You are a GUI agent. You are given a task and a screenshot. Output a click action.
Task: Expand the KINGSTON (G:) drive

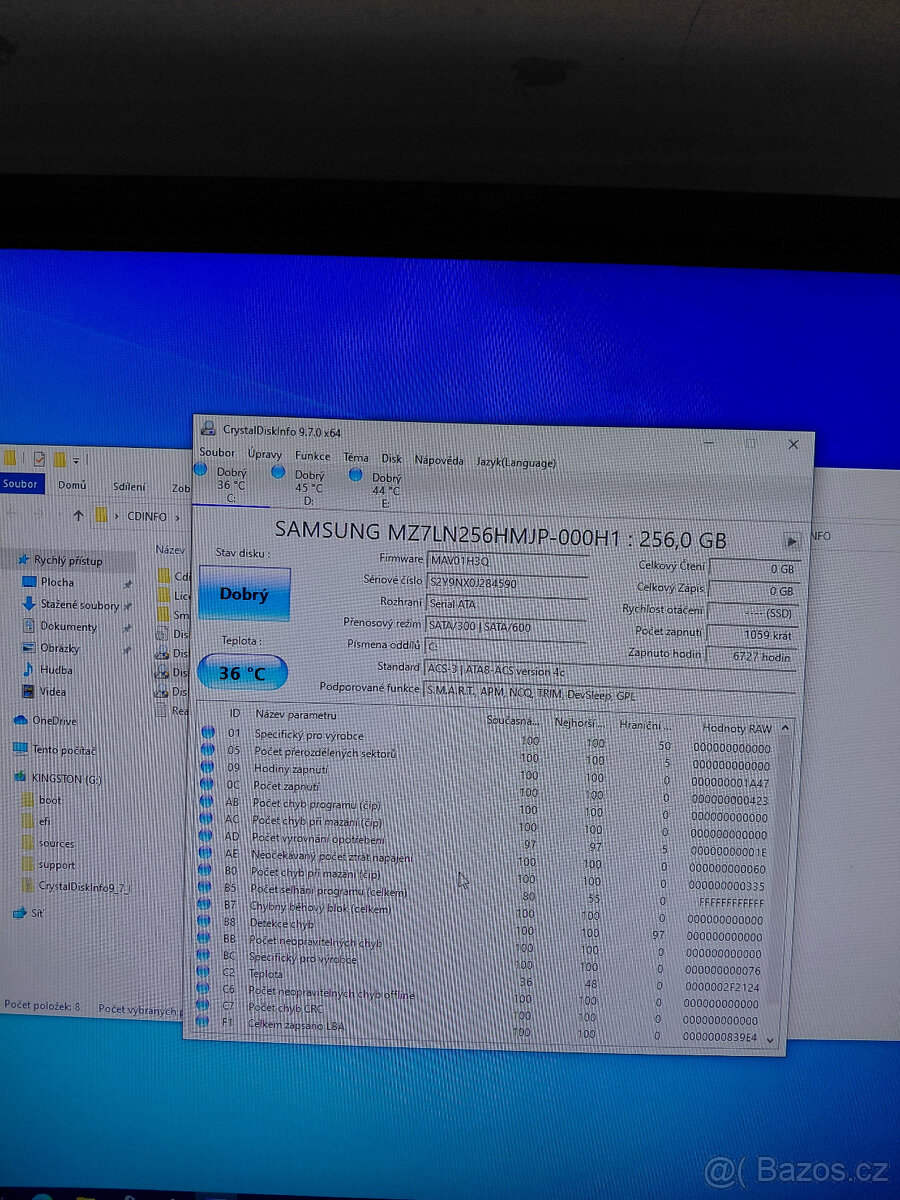point(66,779)
